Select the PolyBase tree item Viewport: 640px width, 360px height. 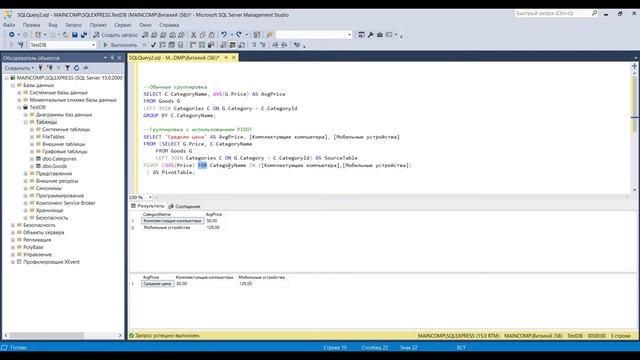[33, 247]
